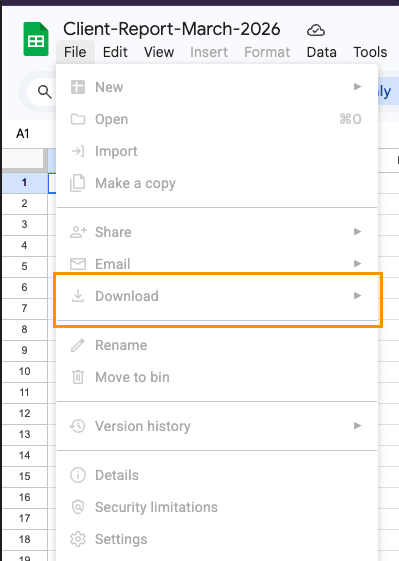Click the Settings gear icon
This screenshot has height=561, width=399.
pyautogui.click(x=78, y=539)
